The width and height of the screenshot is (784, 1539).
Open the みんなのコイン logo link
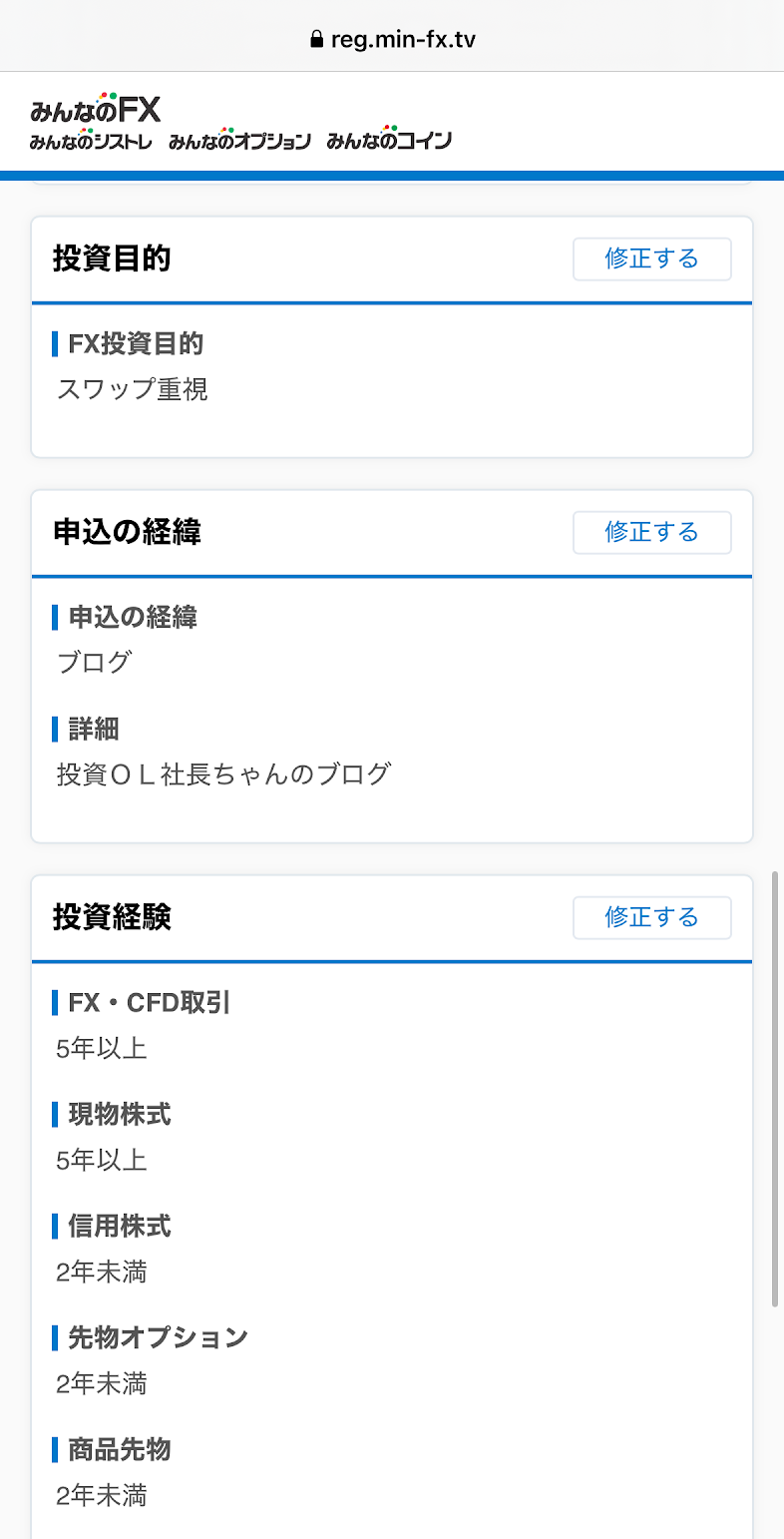[x=389, y=141]
